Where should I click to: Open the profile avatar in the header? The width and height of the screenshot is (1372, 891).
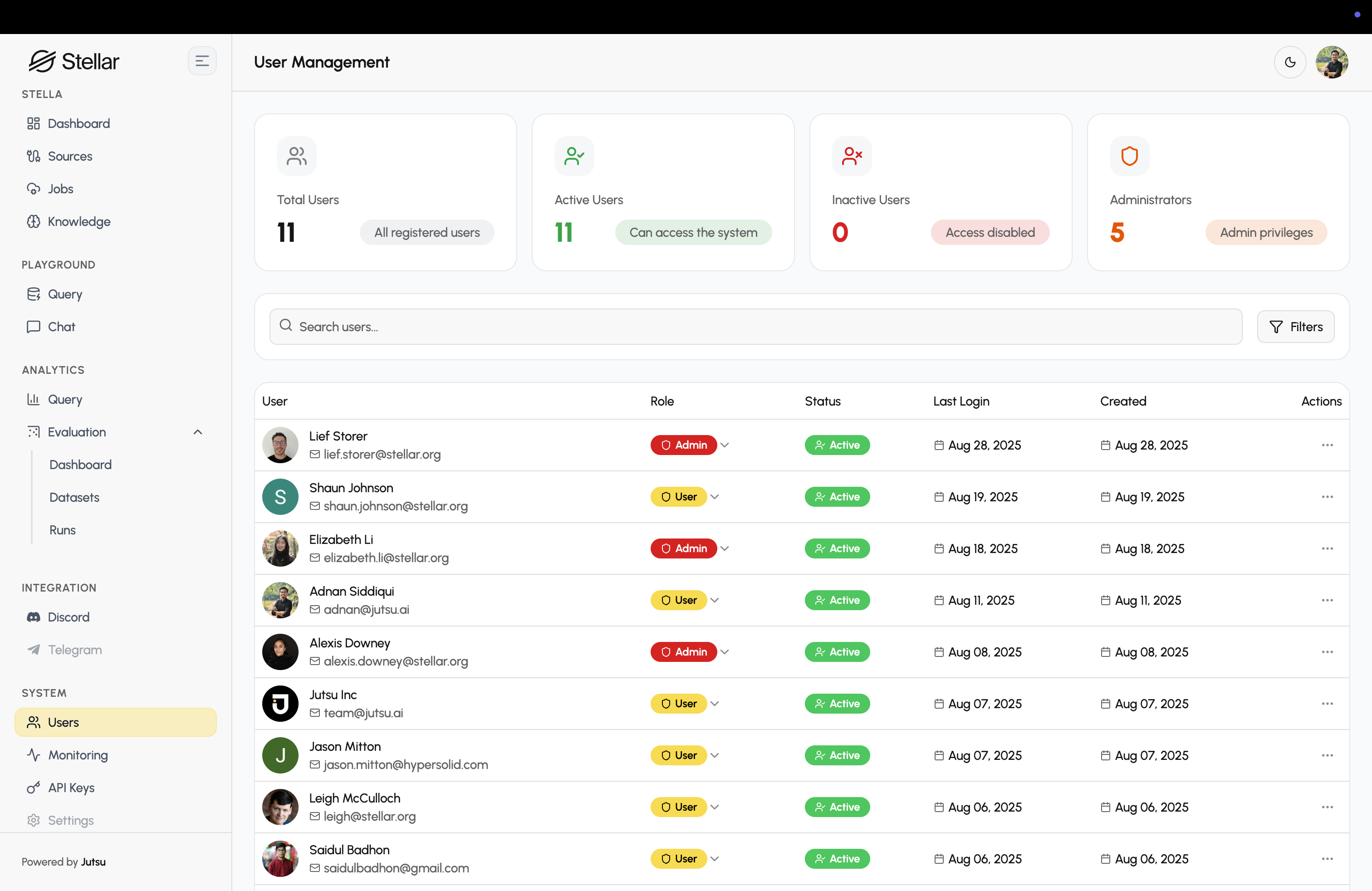pos(1331,62)
